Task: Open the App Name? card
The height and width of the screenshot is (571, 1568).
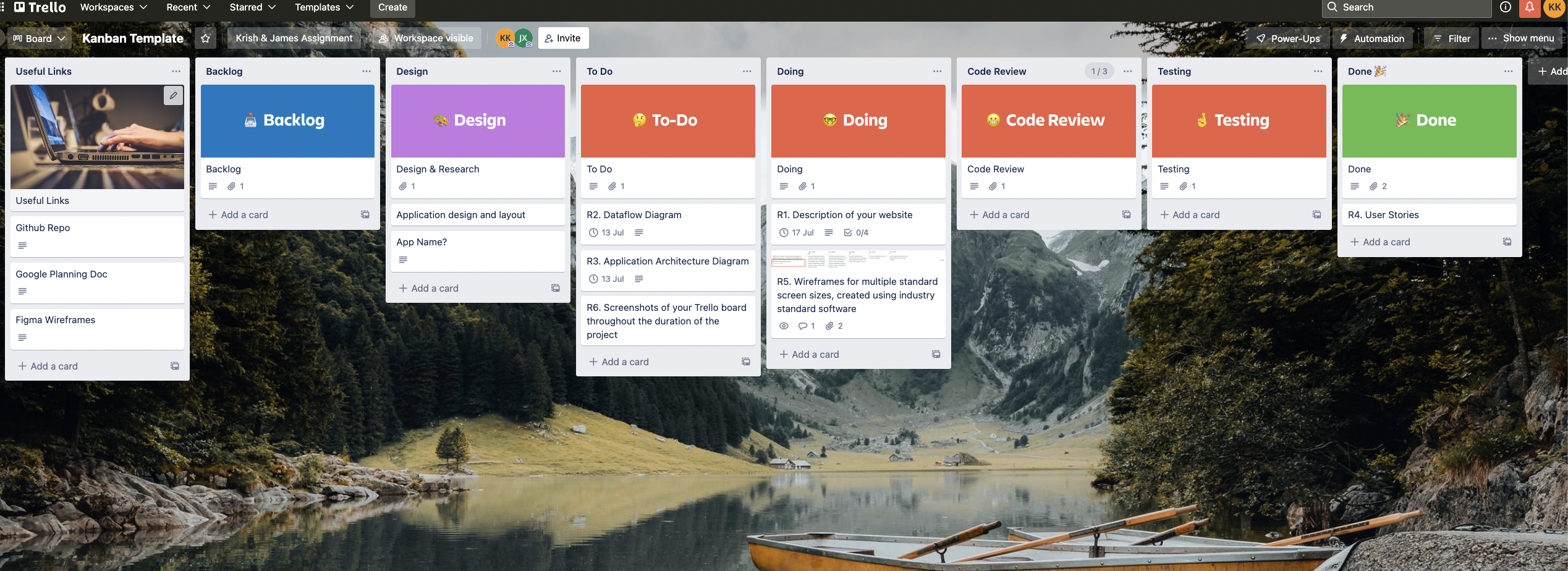Action: click(478, 252)
